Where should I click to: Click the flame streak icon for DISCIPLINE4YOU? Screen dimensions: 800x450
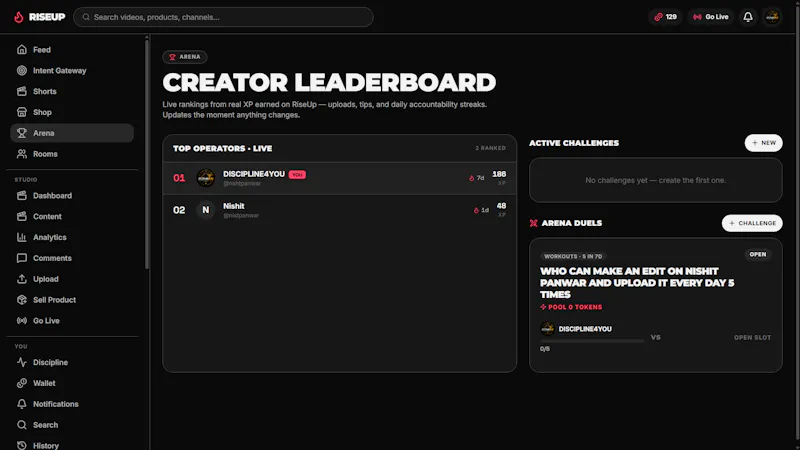471,178
